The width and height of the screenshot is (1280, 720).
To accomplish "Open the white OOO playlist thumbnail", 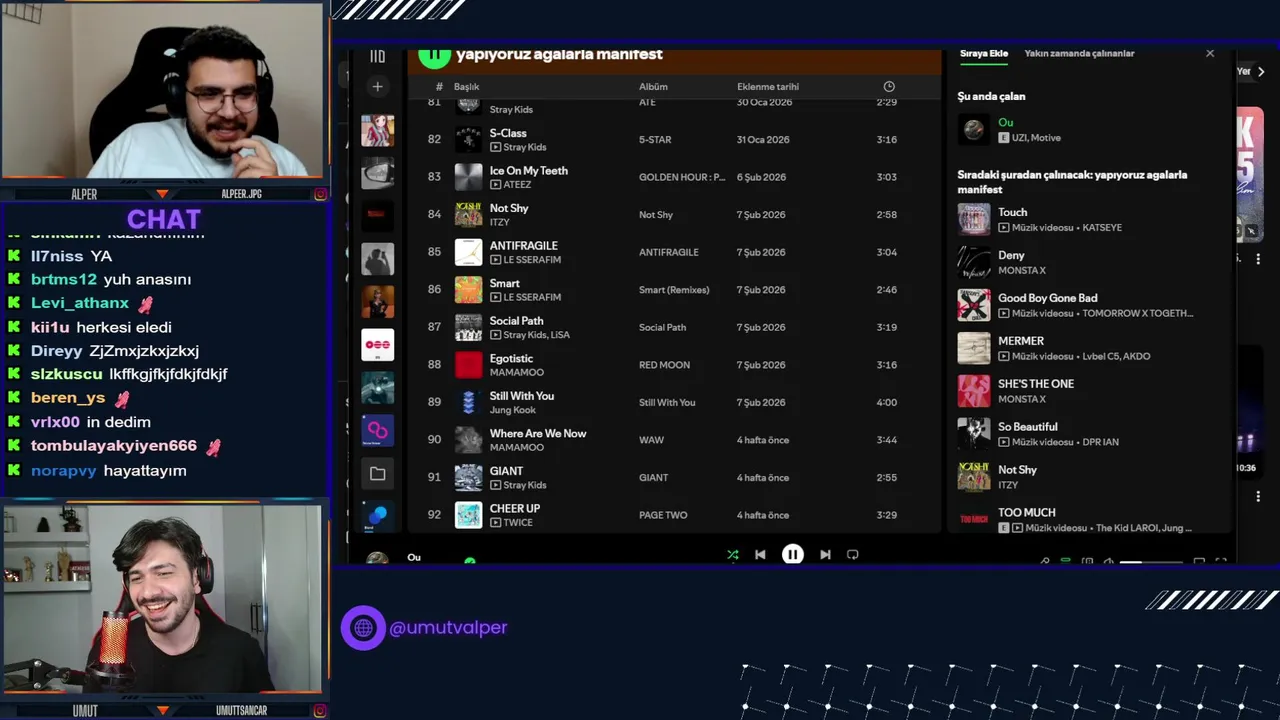I will pyautogui.click(x=377, y=344).
